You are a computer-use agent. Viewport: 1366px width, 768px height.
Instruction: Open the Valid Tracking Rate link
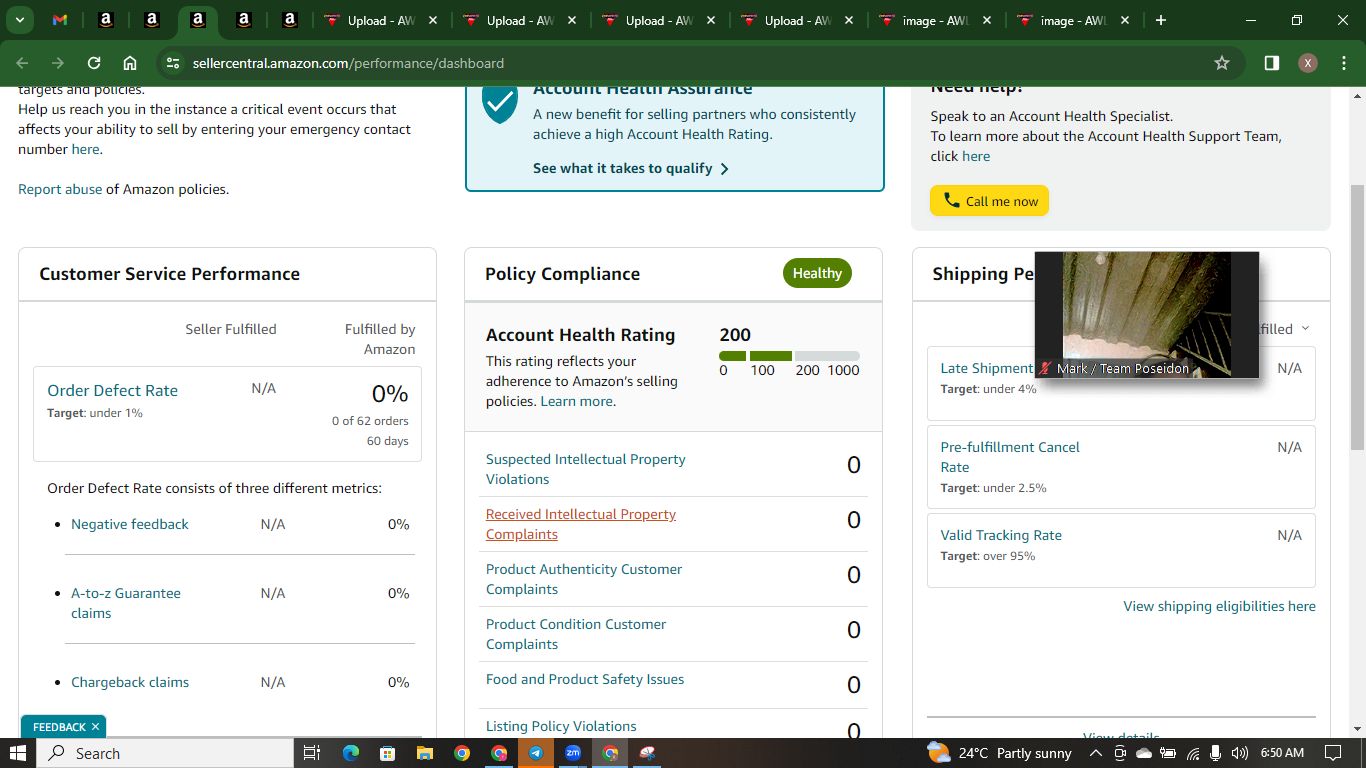click(x=1001, y=535)
